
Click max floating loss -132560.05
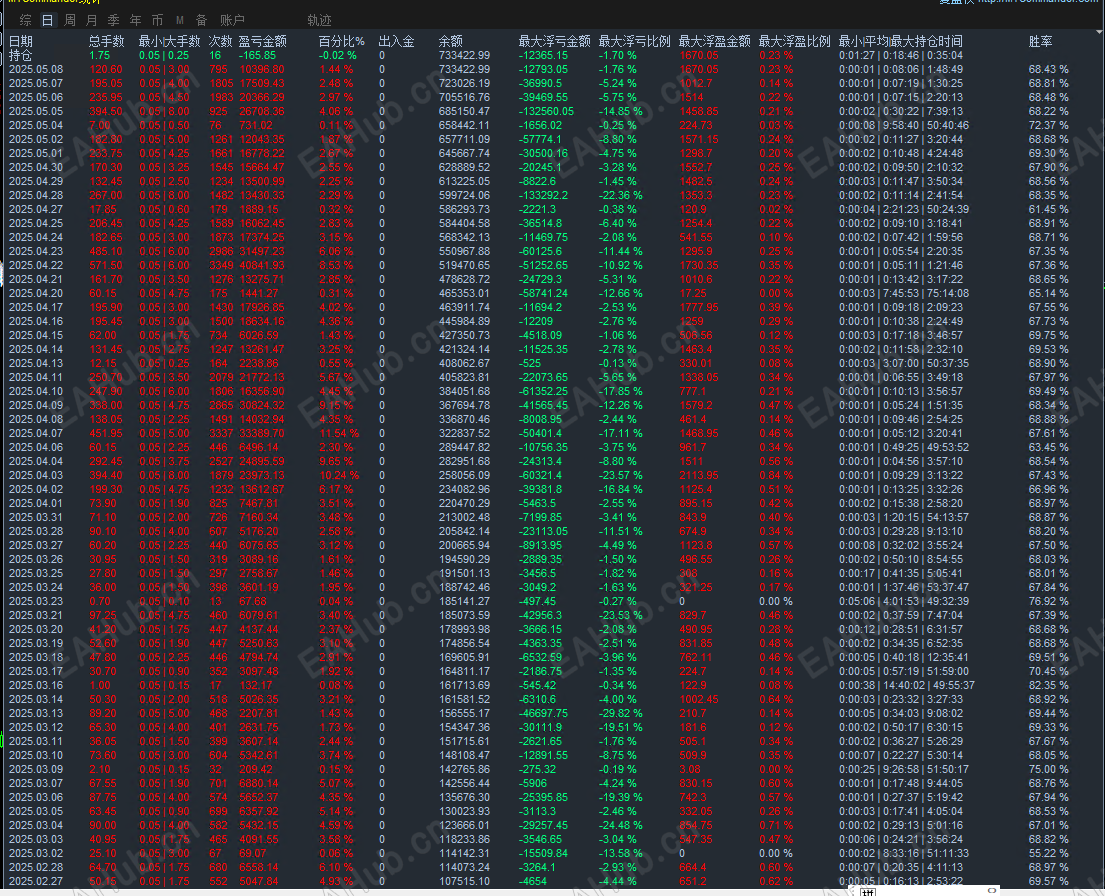pyautogui.click(x=546, y=111)
